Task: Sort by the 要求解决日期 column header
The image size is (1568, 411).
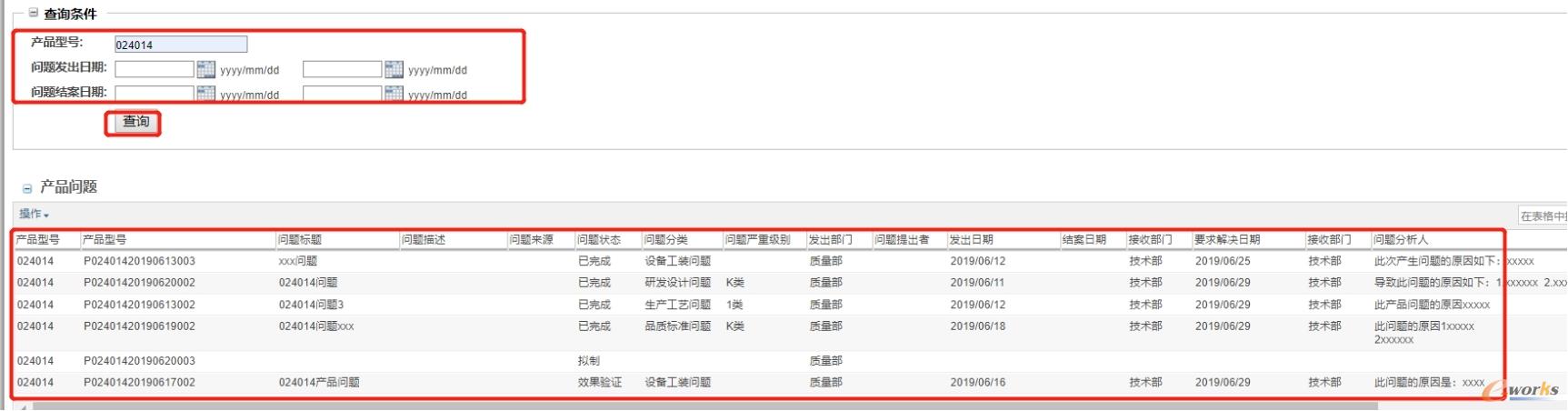Action: click(1227, 240)
